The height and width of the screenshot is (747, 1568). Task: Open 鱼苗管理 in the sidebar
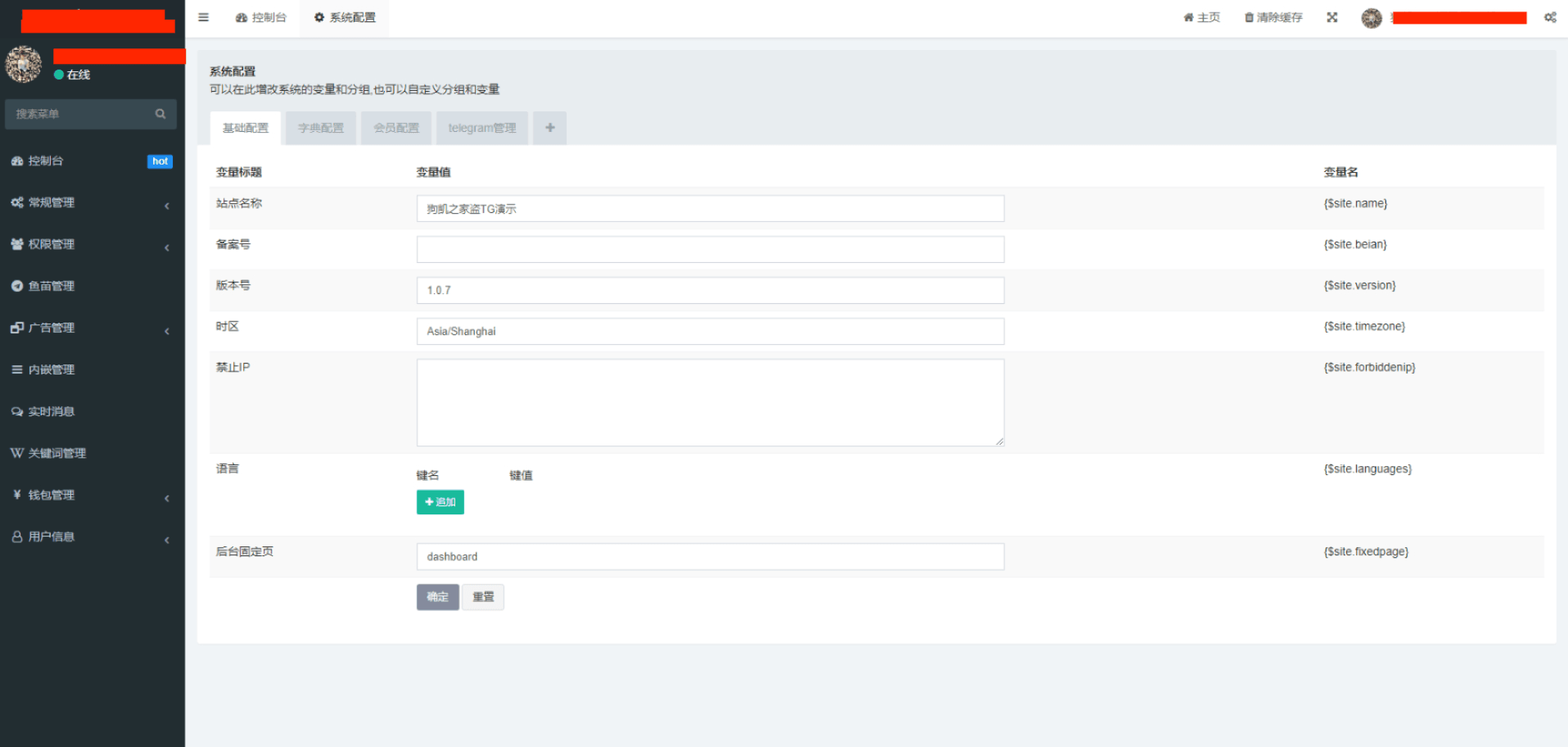[52, 287]
